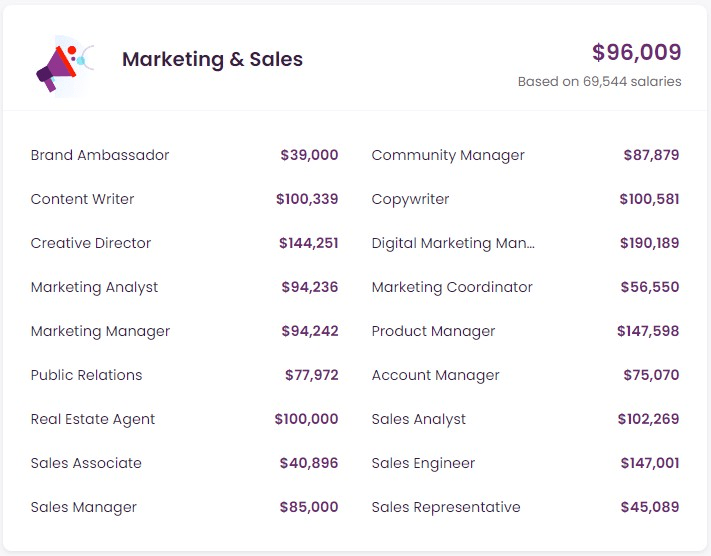Open the Marketing Manager listing
The height and width of the screenshot is (556, 711).
[100, 331]
